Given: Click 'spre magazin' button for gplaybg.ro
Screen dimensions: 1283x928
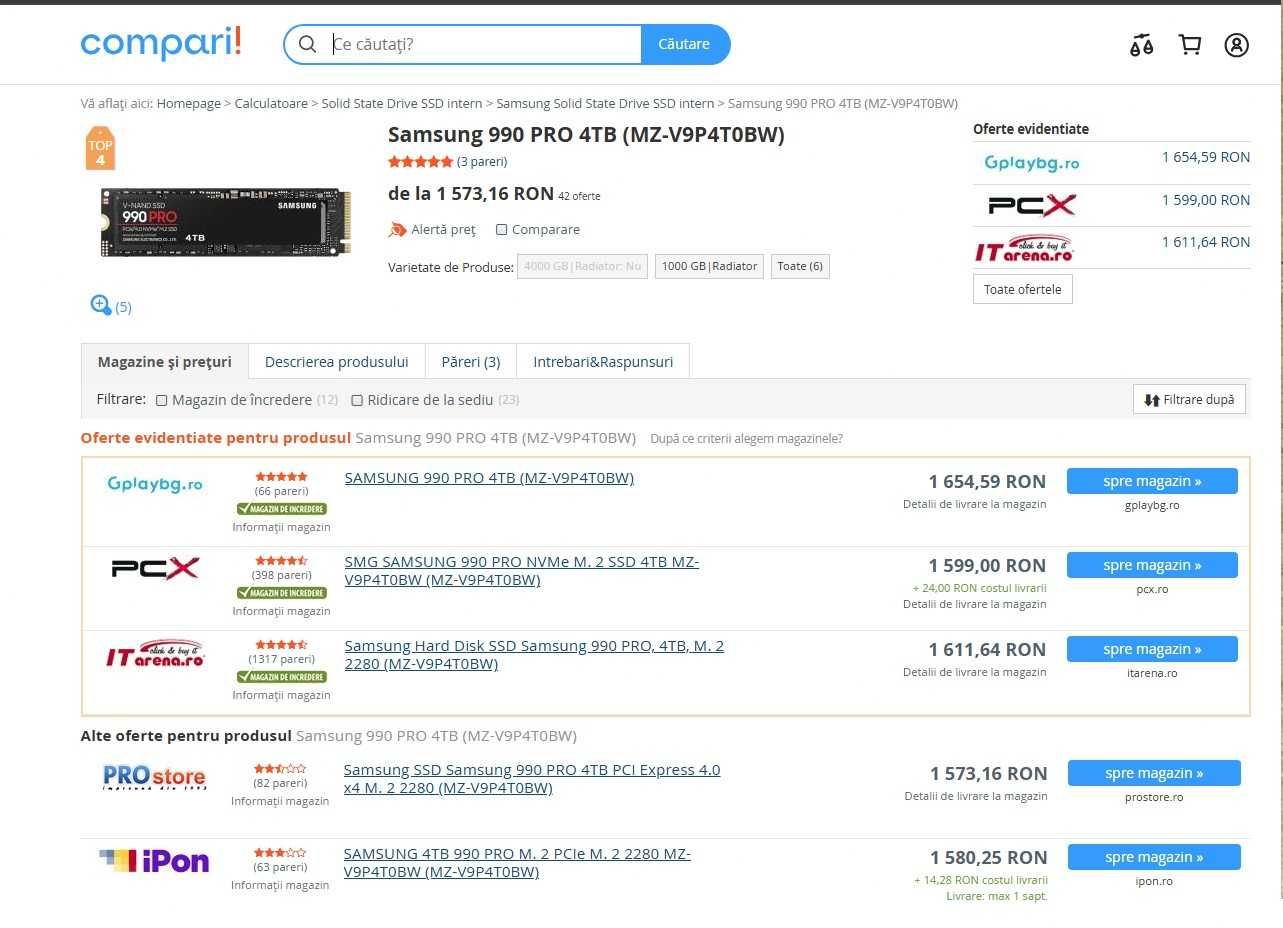Looking at the screenshot, I should click(x=1152, y=481).
